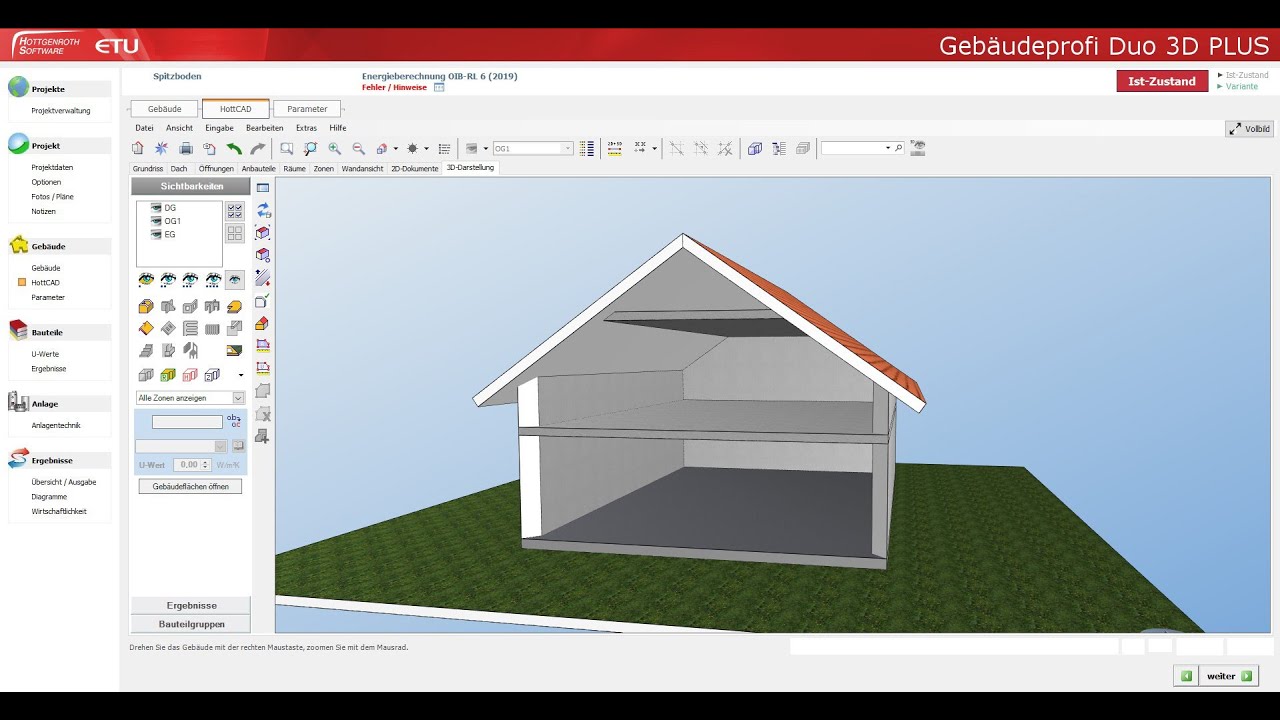Toggle the second eye visibility preset icon

(168, 279)
